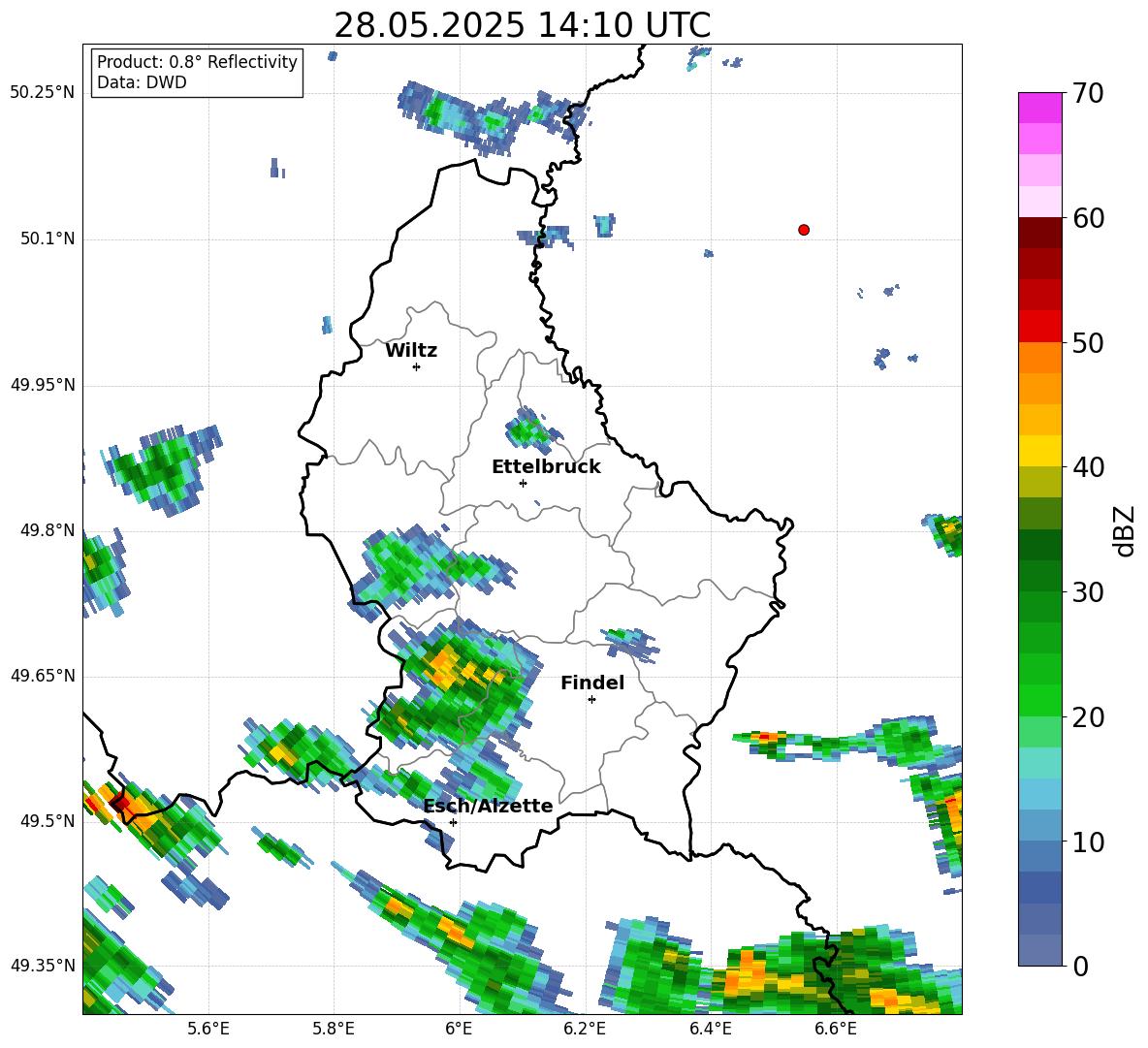Image resolution: width=1148 pixels, height=1048 pixels.
Task: Click the dark red colorbar band below 60
Action: click(x=1039, y=232)
